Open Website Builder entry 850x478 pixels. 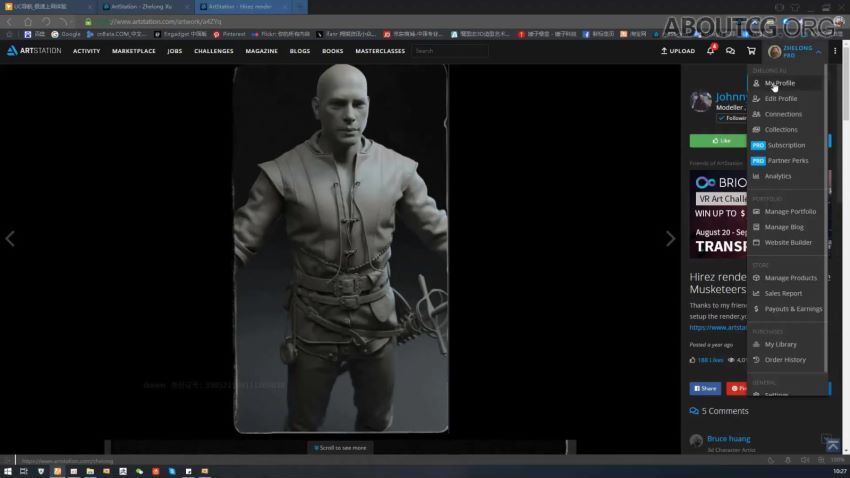click(786, 242)
